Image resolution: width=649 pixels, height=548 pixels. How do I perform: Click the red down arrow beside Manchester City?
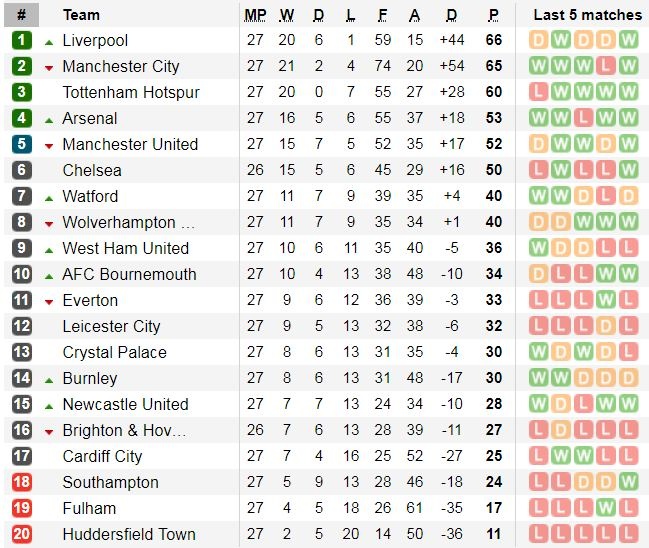click(49, 67)
